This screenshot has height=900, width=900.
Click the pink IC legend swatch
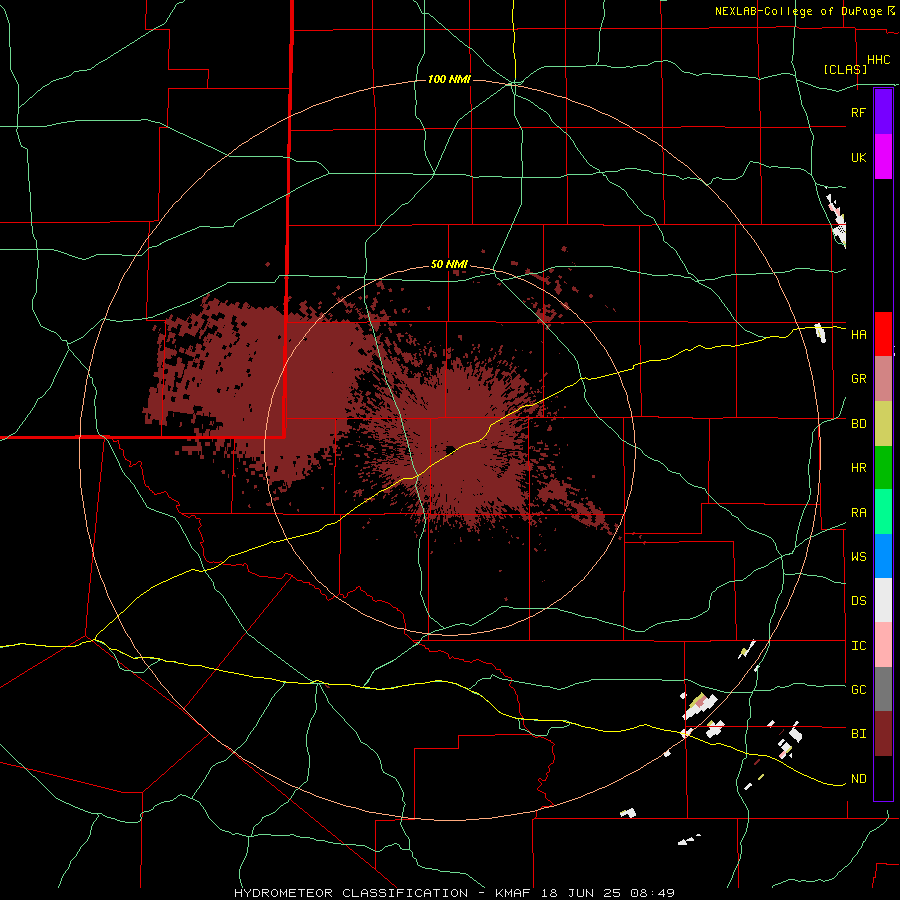[x=883, y=645]
